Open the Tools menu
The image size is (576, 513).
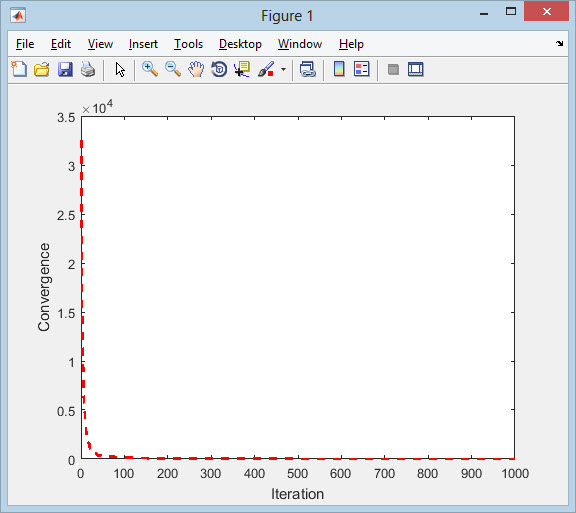(188, 44)
